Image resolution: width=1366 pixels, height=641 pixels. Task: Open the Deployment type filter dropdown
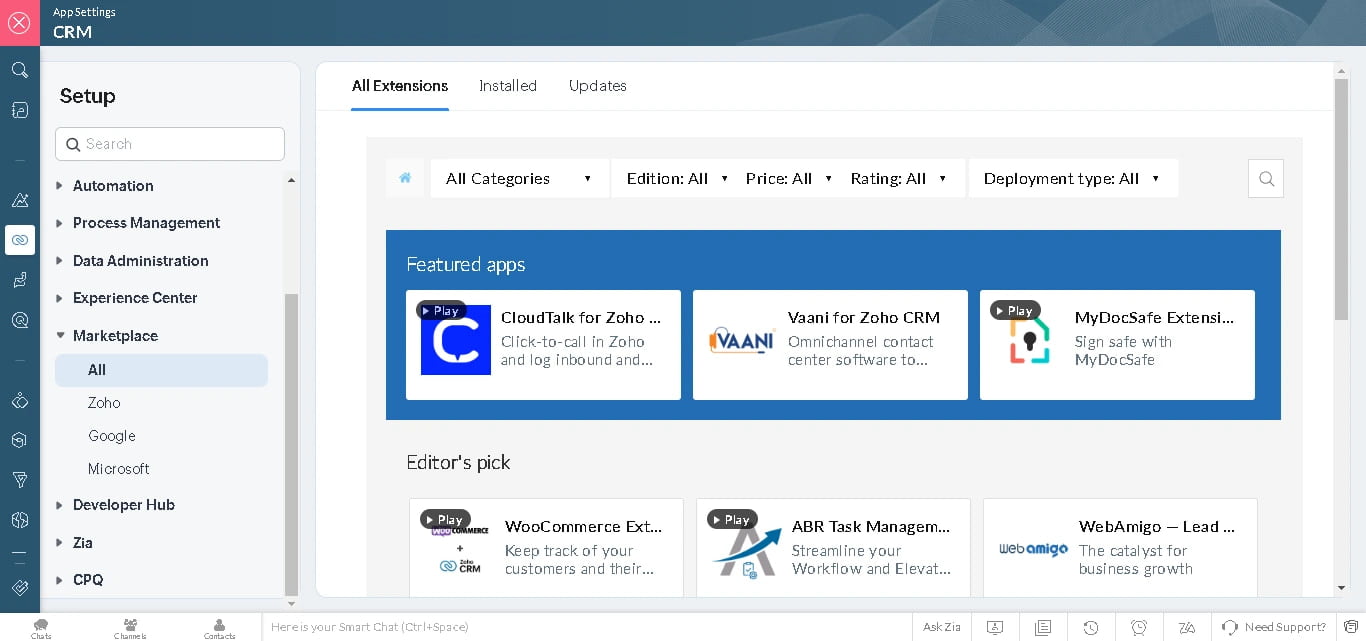pos(1071,179)
